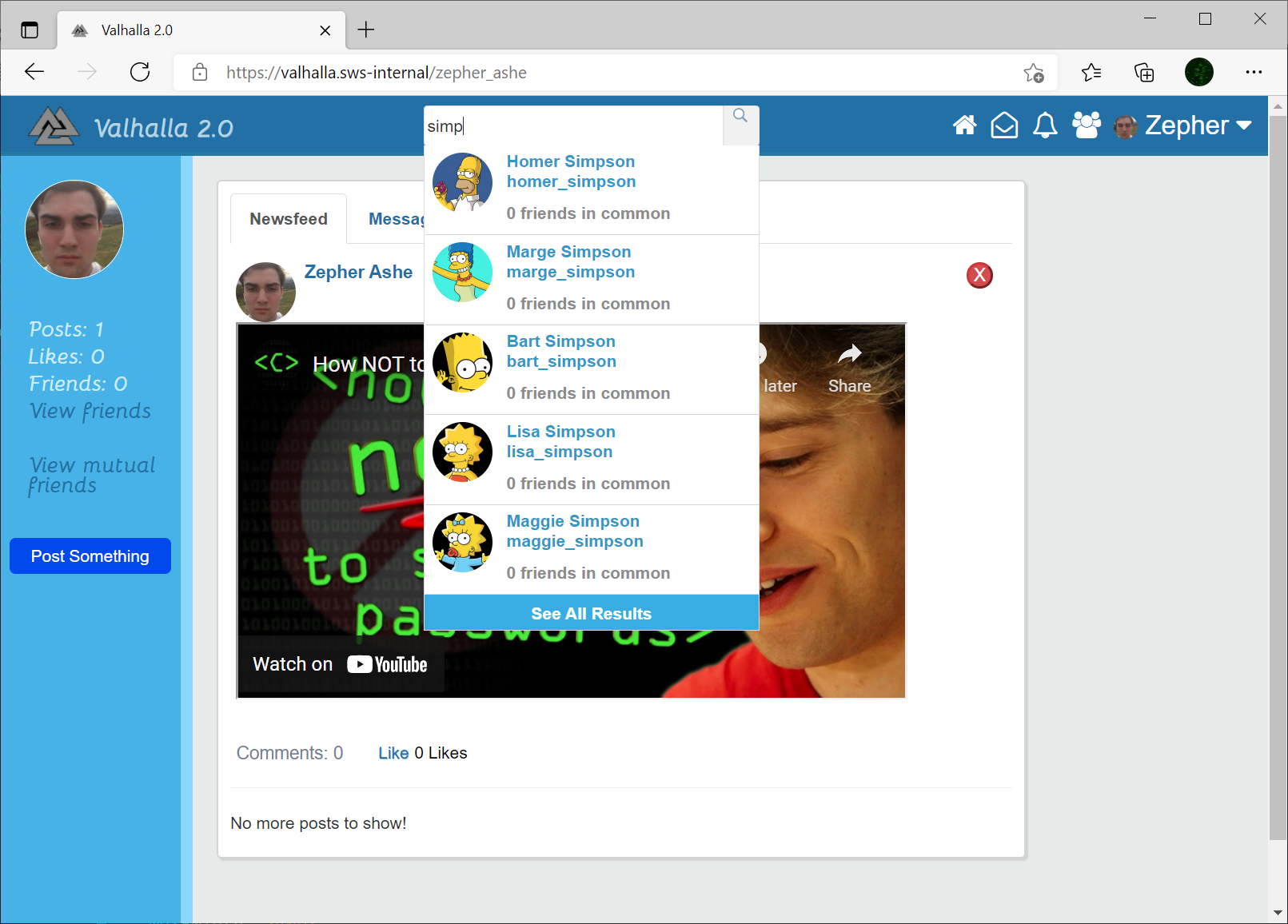
Task: Open browser settings ellipsis menu
Action: click(1254, 73)
